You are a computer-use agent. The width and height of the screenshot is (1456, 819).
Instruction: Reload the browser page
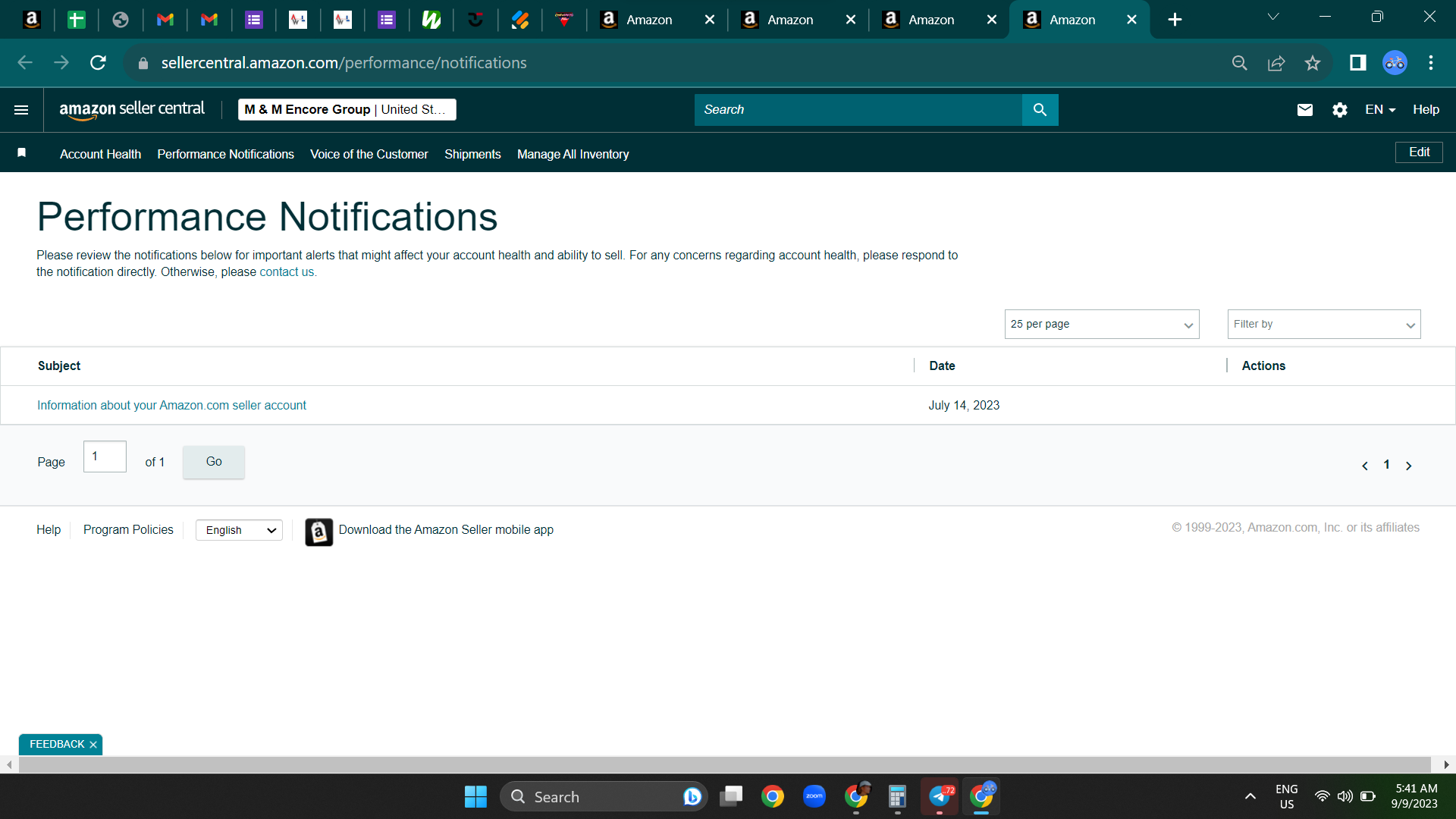coord(98,63)
